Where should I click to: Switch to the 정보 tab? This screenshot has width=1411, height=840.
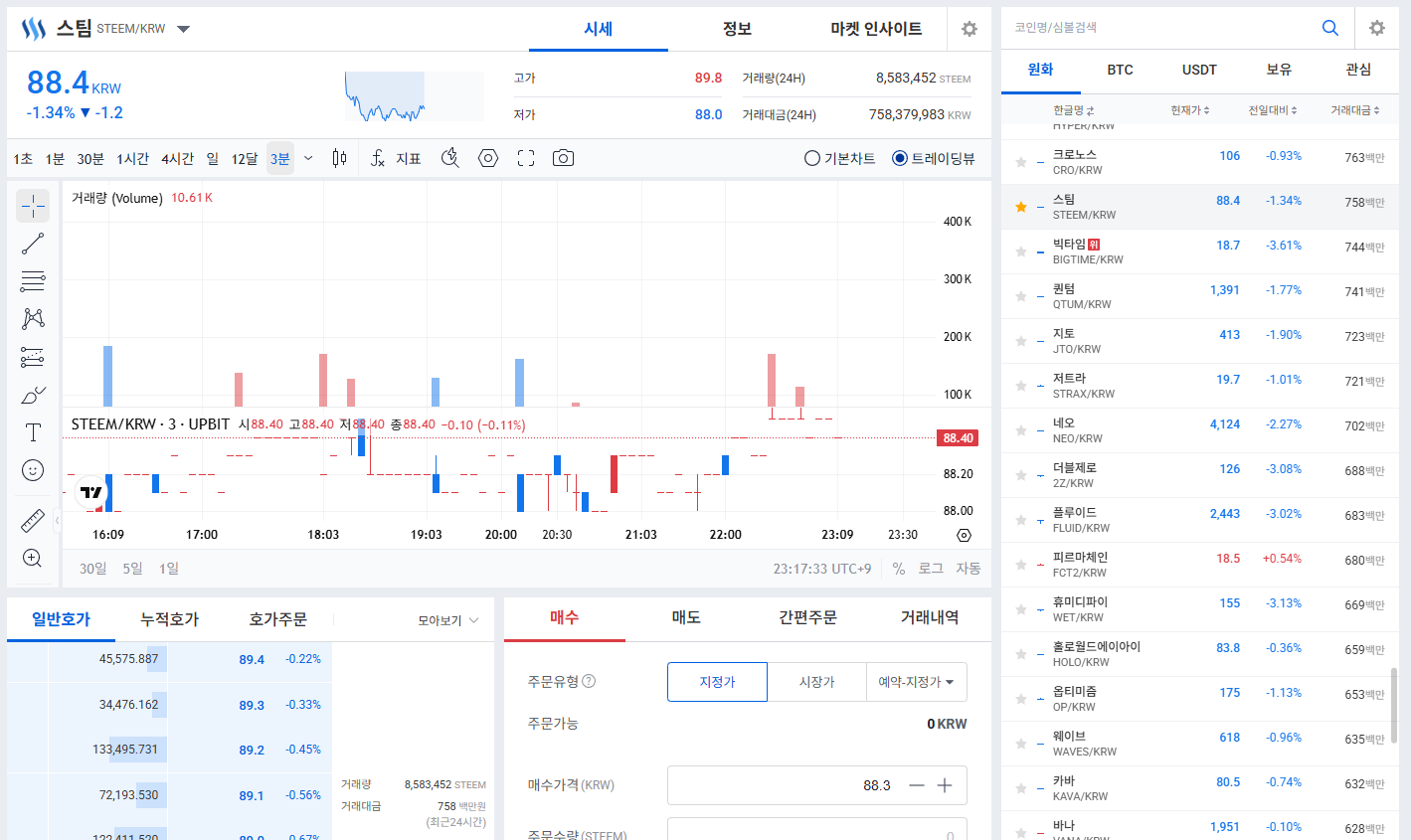(737, 29)
